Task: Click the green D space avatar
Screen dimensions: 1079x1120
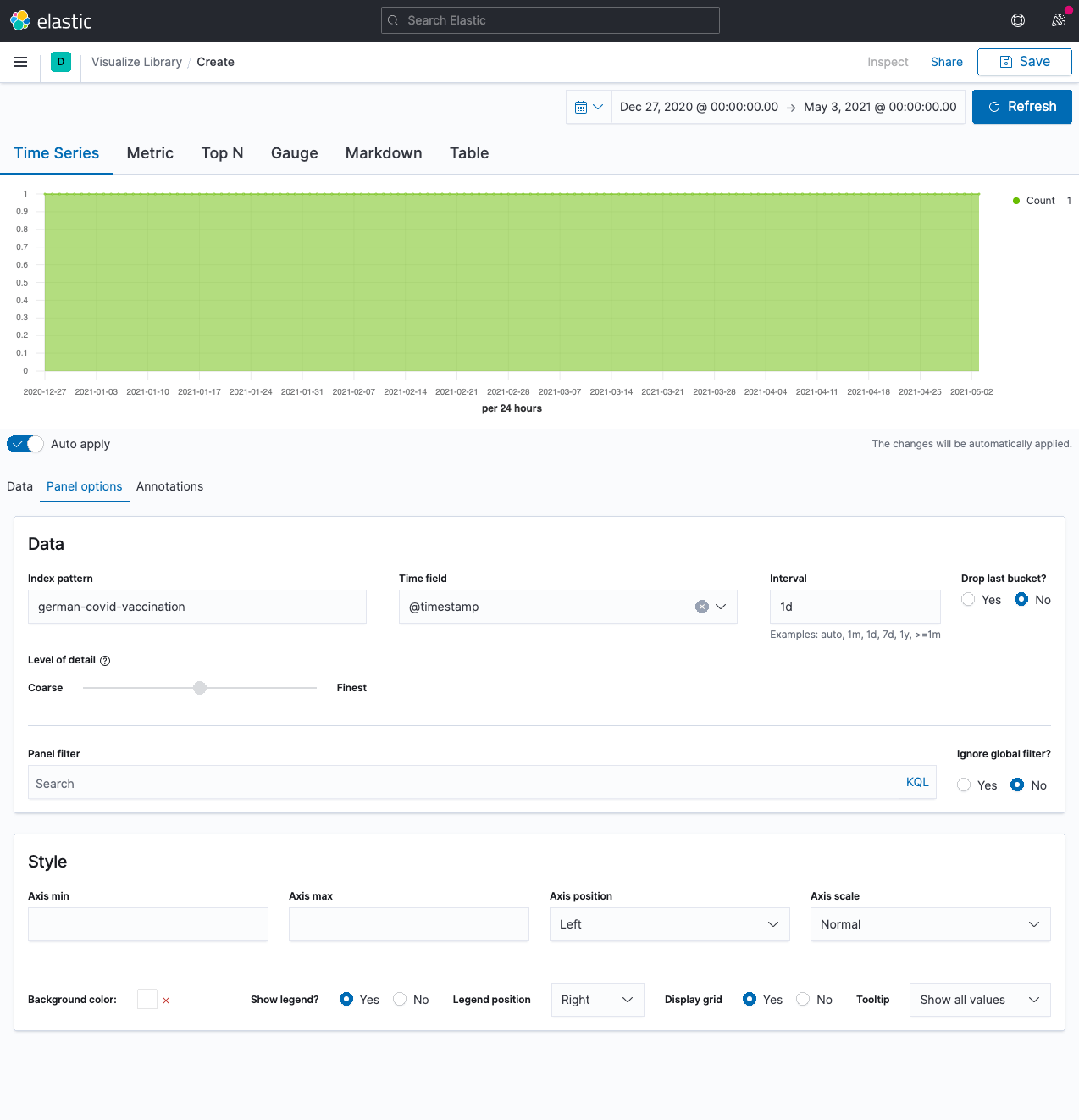Action: 61,62
